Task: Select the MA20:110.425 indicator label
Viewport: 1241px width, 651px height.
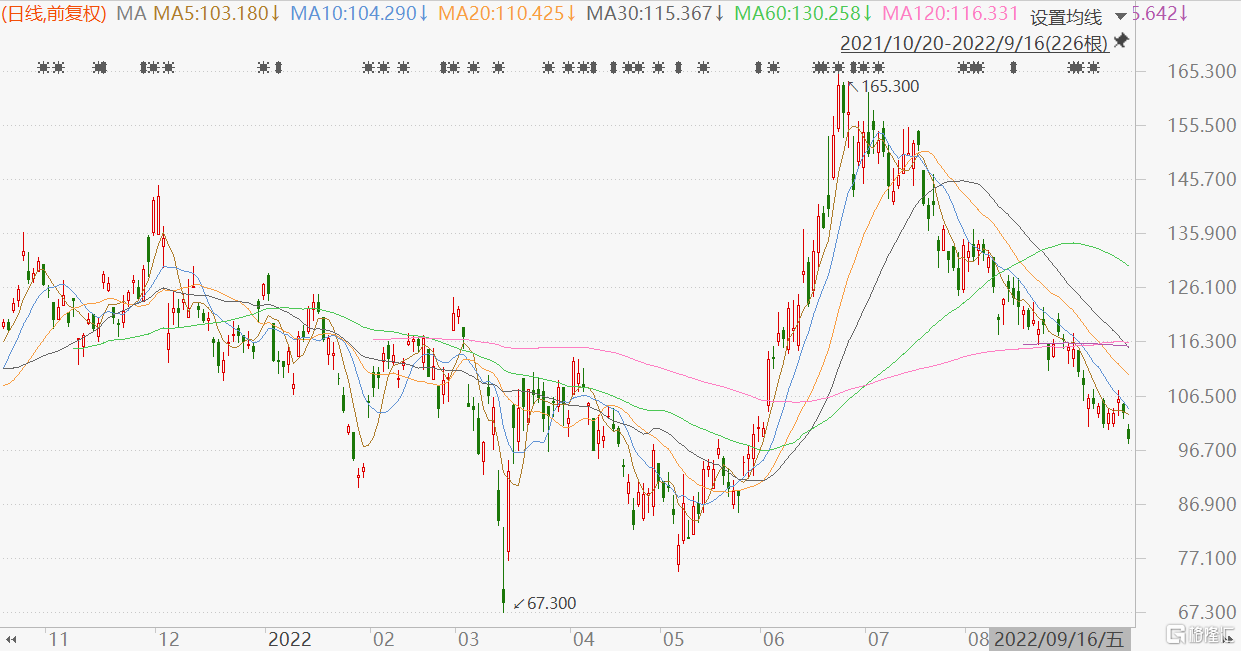Action: click(x=508, y=14)
